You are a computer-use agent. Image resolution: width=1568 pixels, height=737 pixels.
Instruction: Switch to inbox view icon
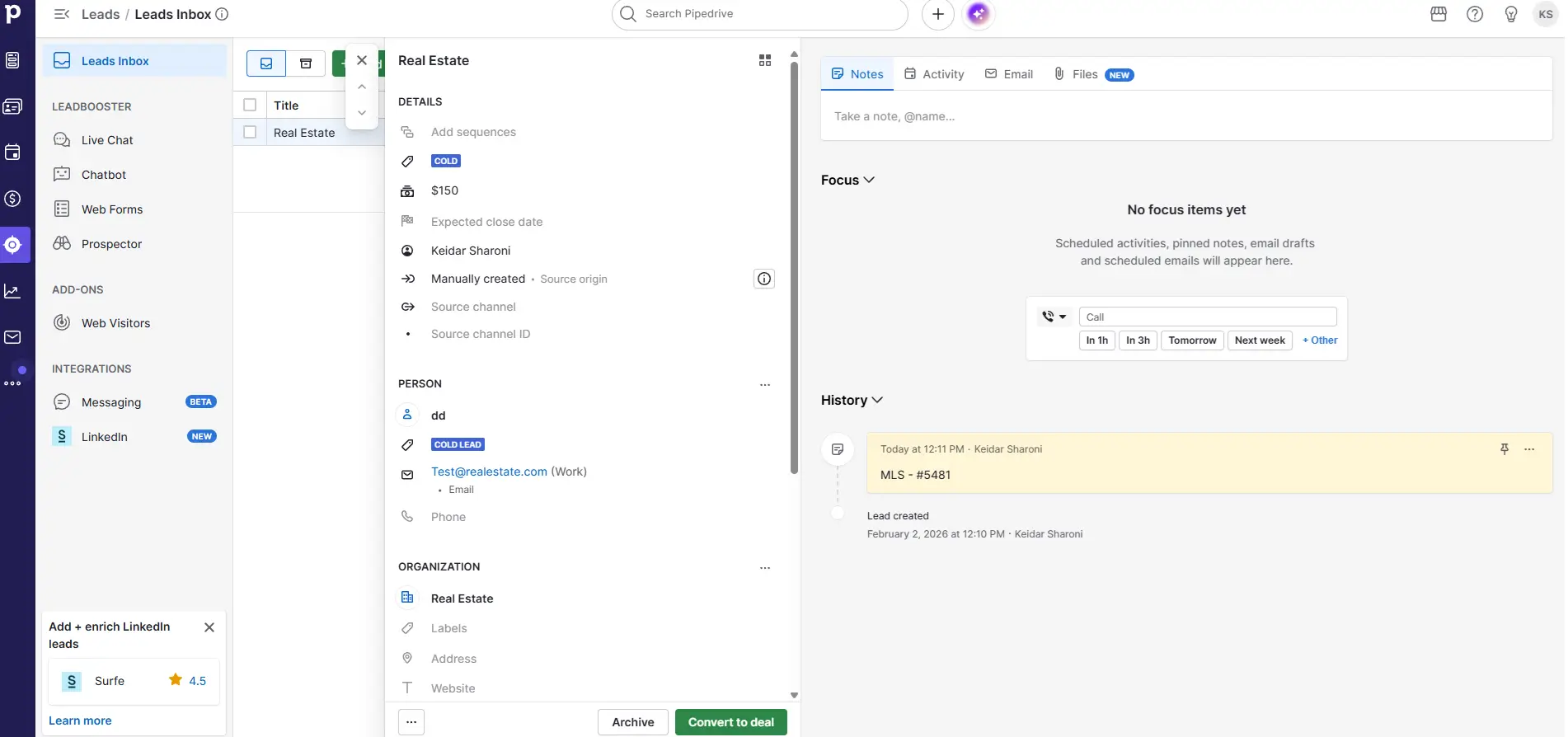click(x=266, y=63)
